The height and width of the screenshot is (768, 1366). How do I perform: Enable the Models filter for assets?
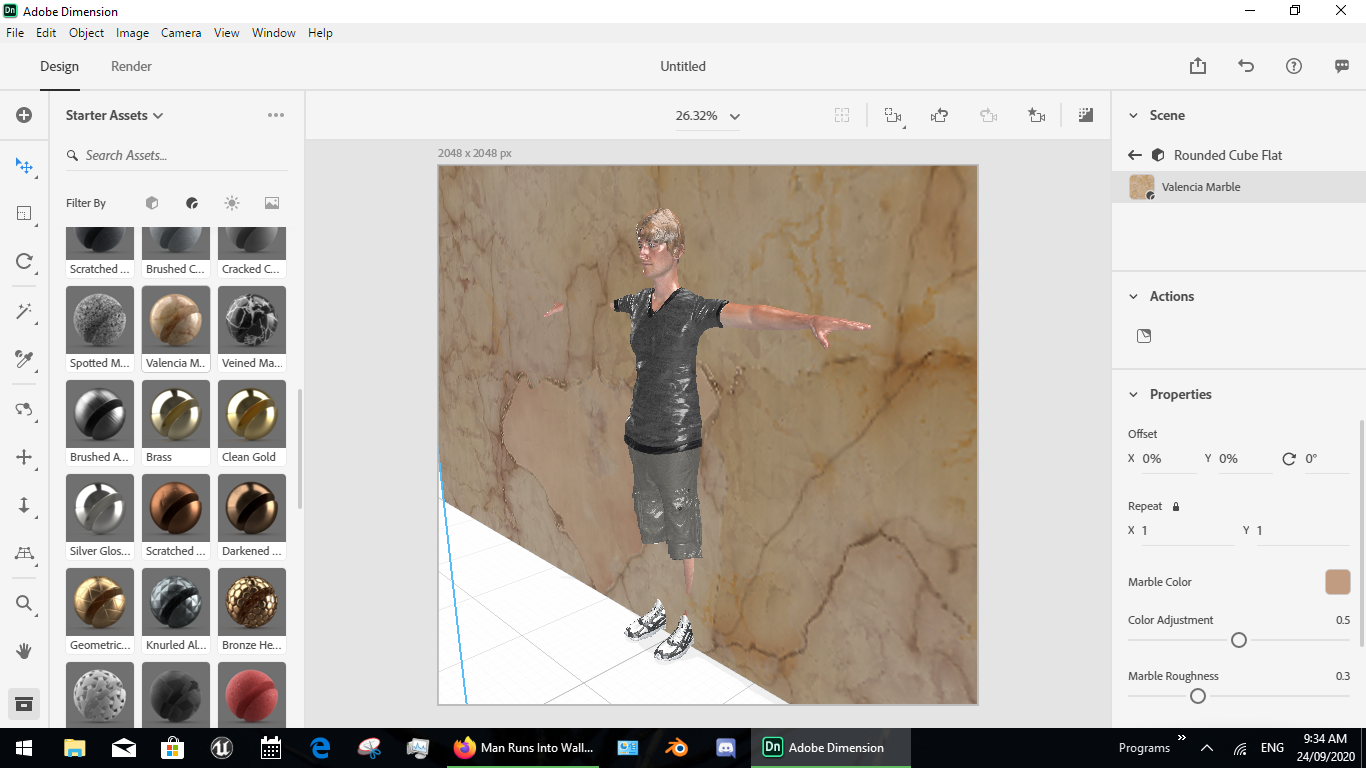(151, 203)
